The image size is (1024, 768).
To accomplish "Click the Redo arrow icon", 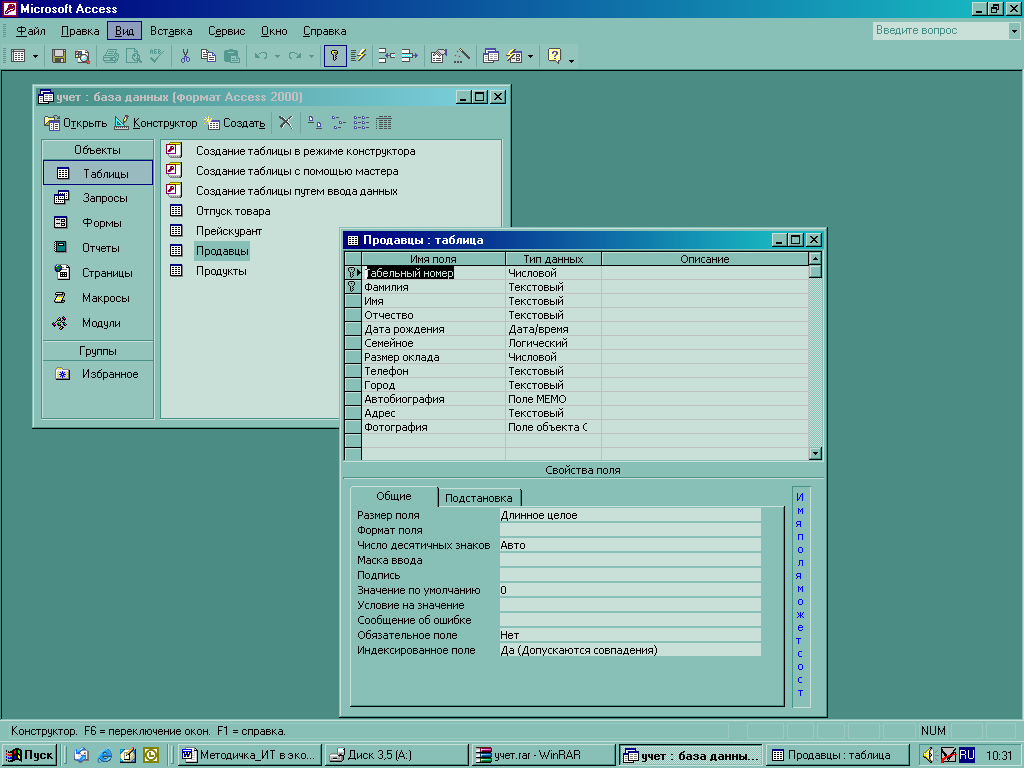I will pos(295,56).
